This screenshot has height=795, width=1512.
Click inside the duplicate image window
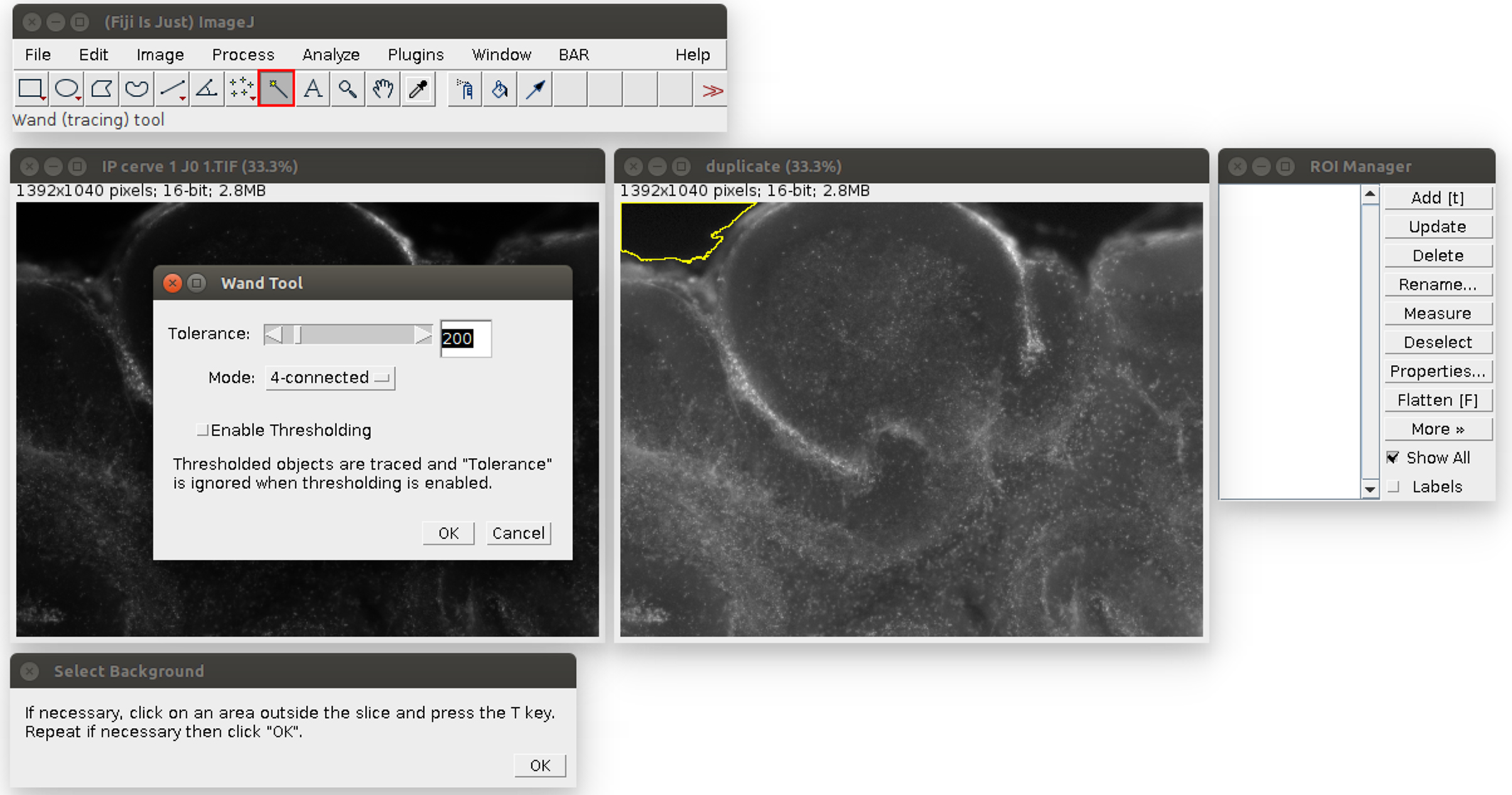[x=912, y=419]
